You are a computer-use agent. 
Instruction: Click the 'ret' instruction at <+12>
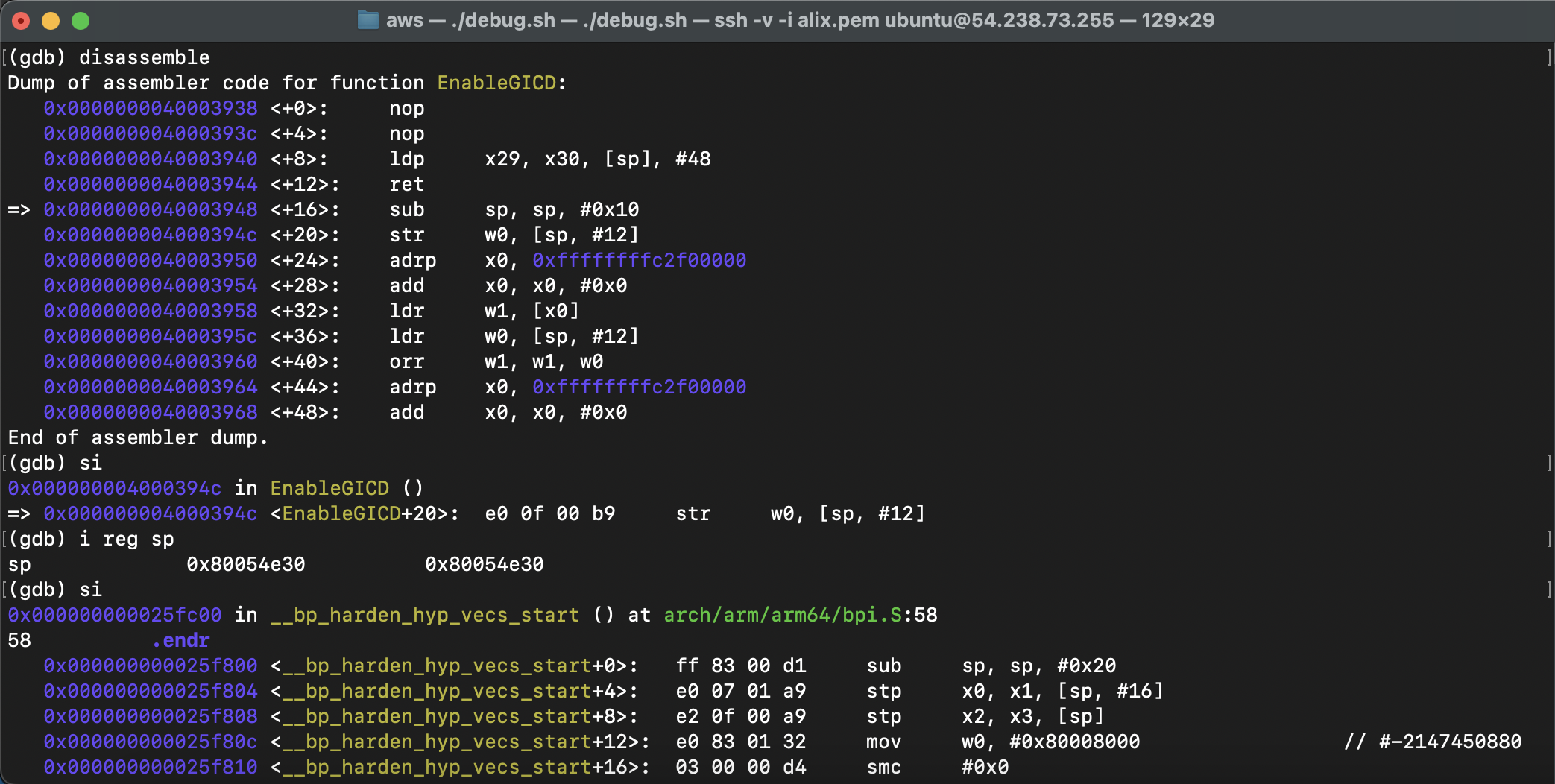coord(407,184)
